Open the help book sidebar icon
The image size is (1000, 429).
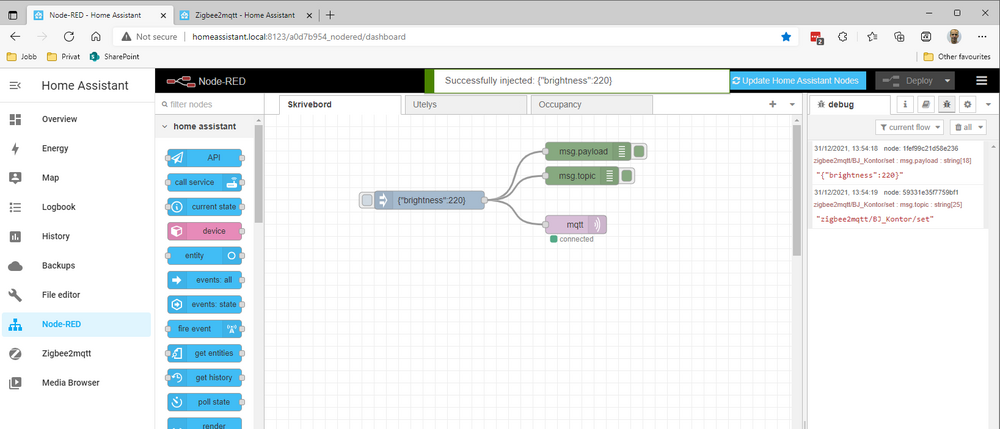pyautogui.click(x=926, y=104)
